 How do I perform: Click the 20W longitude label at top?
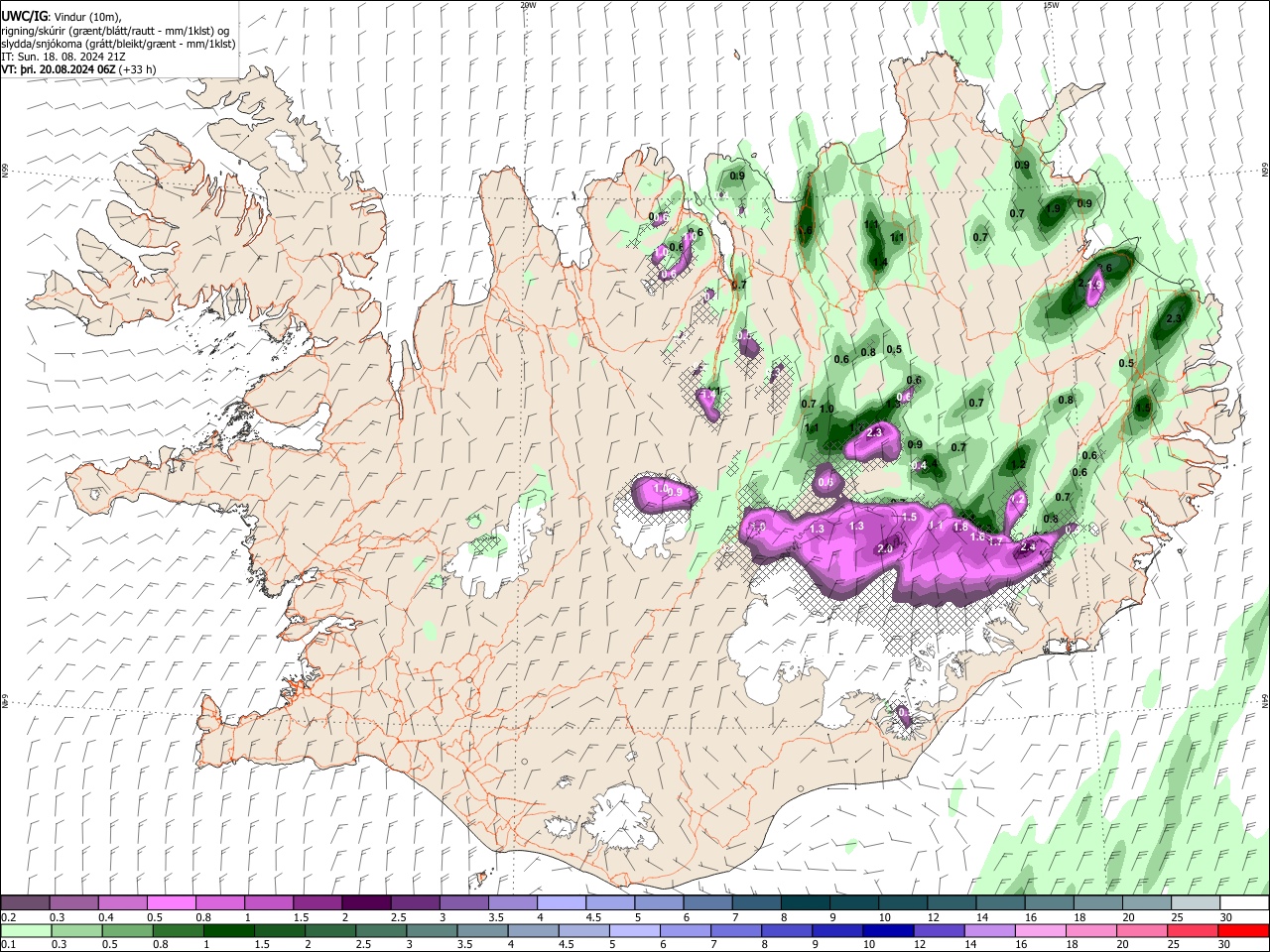(528, 5)
